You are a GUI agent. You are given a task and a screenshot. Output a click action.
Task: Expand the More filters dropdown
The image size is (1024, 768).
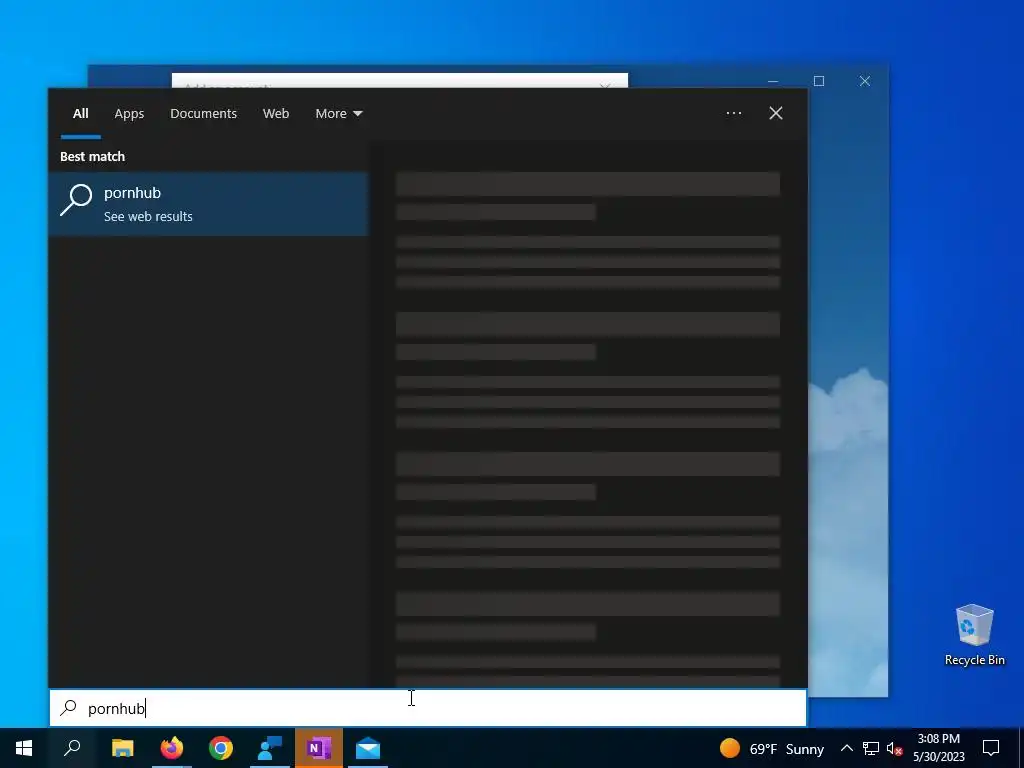click(x=338, y=114)
